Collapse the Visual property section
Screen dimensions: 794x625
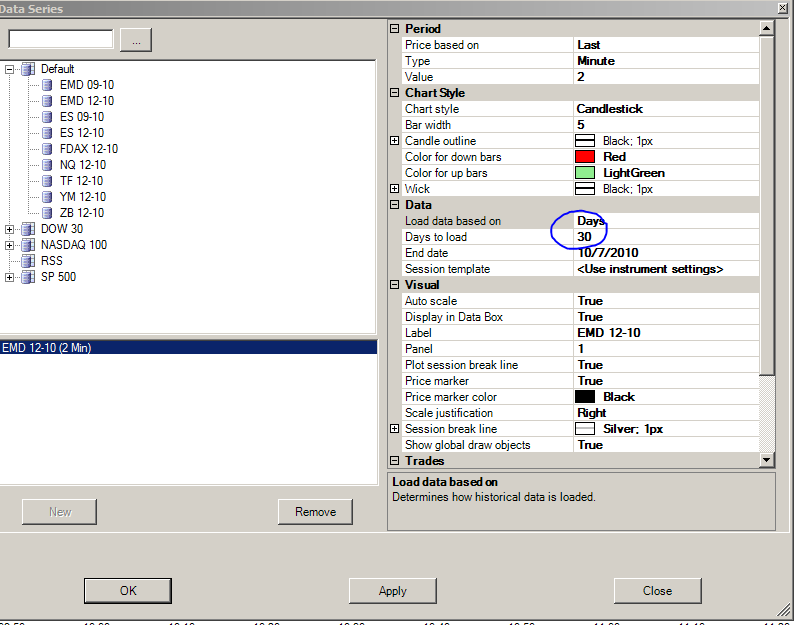[x=394, y=285]
